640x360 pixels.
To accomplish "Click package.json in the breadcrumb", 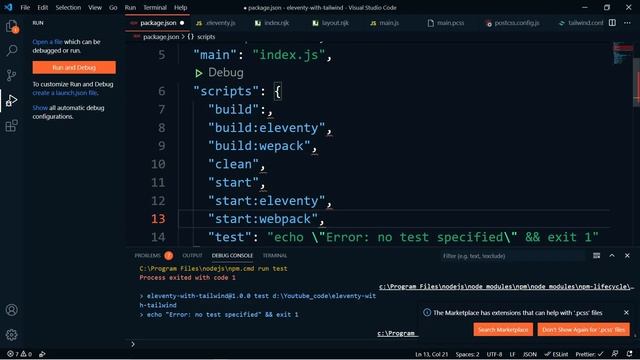I will [161, 37].
